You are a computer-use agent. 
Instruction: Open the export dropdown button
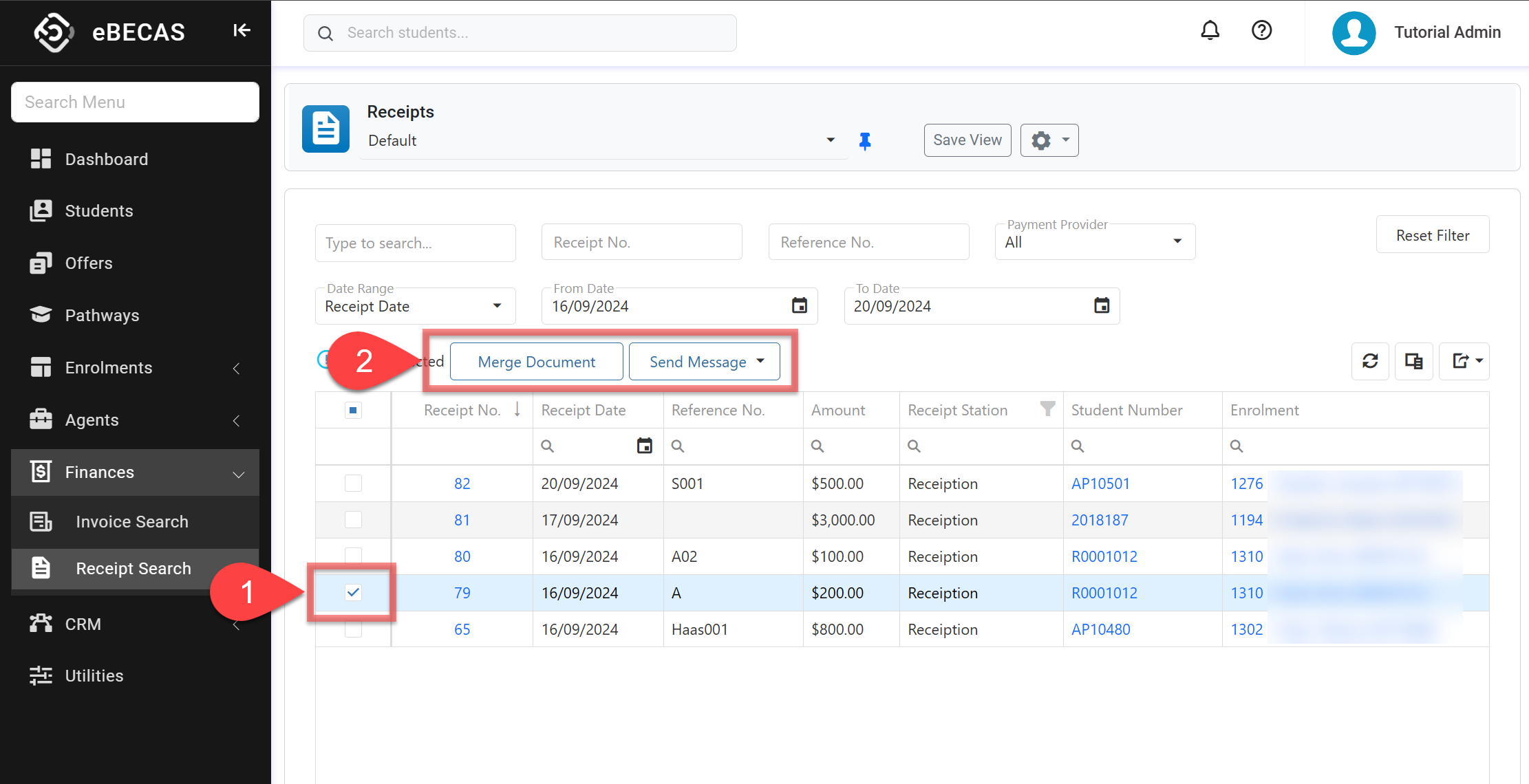(1464, 361)
